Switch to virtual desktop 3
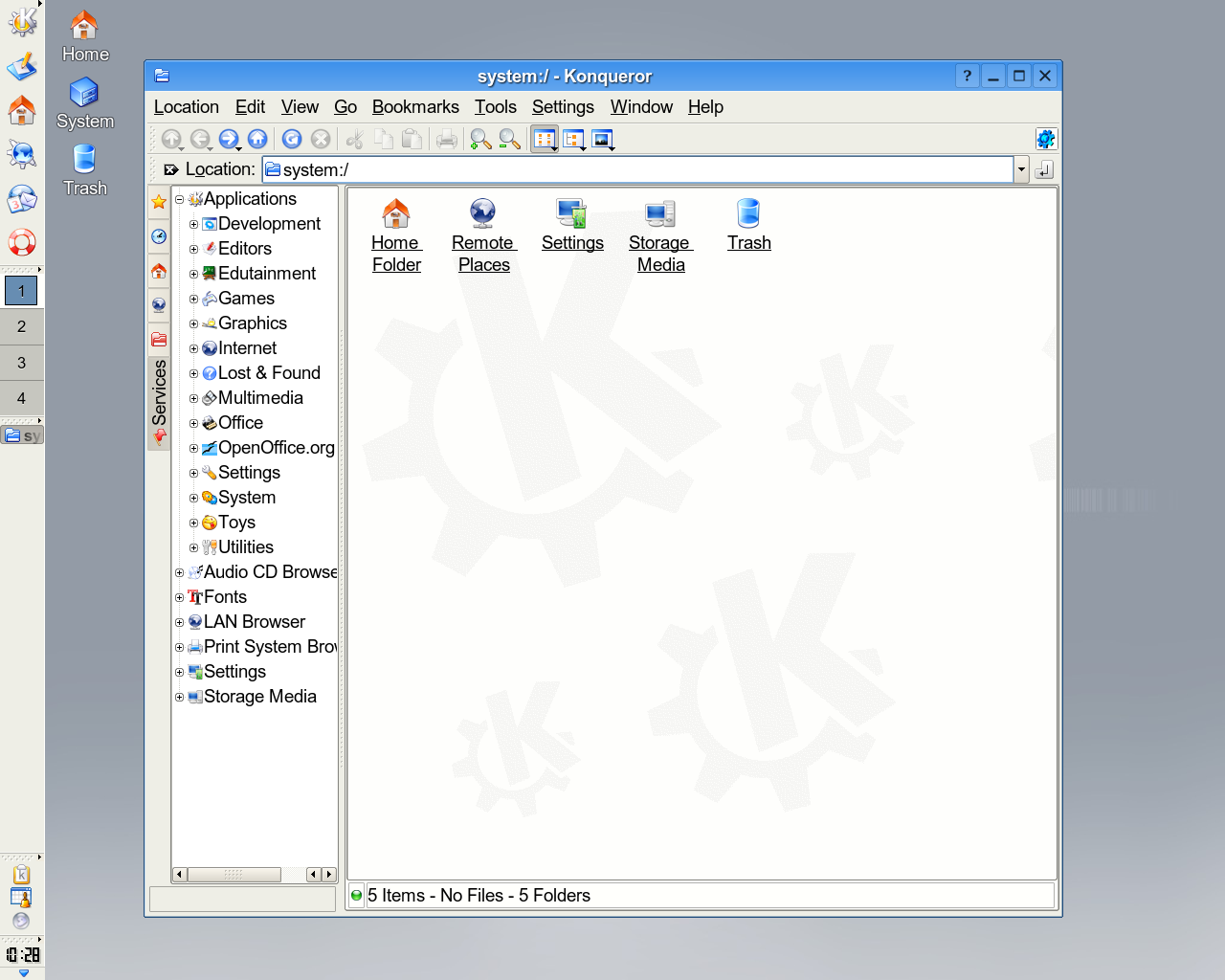This screenshot has width=1225, height=980. (x=22, y=363)
